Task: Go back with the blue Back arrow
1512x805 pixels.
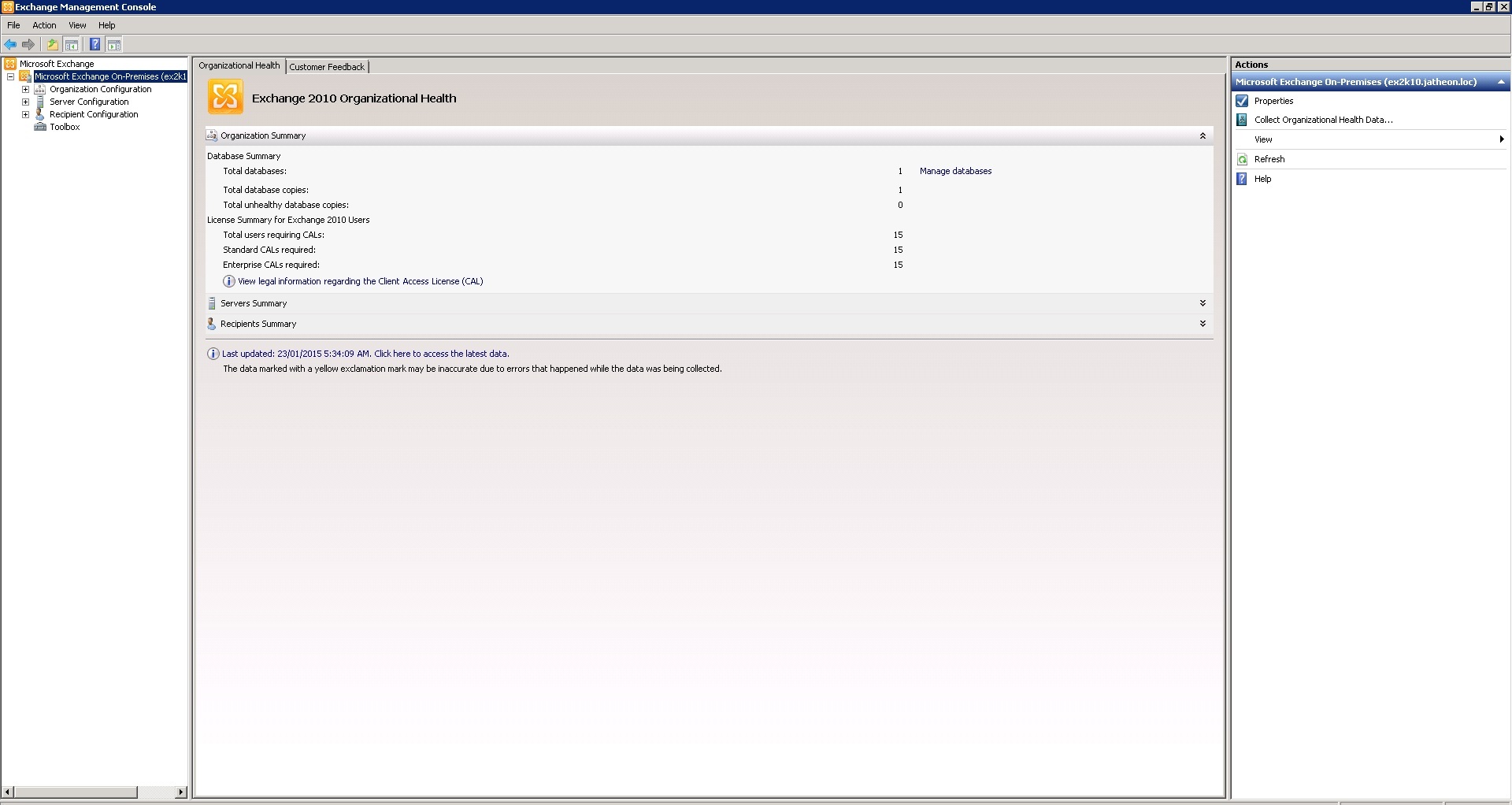Action: [x=10, y=44]
